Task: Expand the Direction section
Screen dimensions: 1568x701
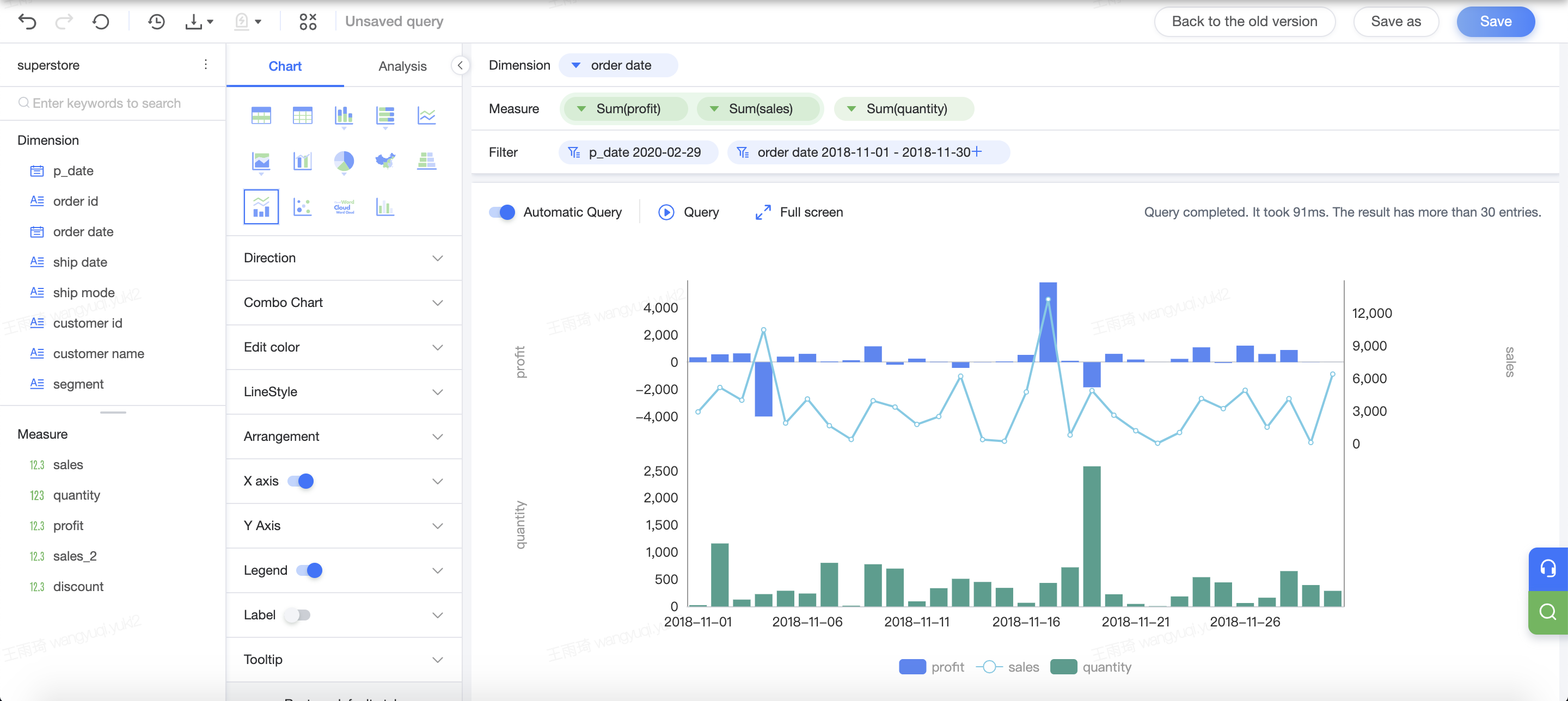Action: (x=344, y=258)
